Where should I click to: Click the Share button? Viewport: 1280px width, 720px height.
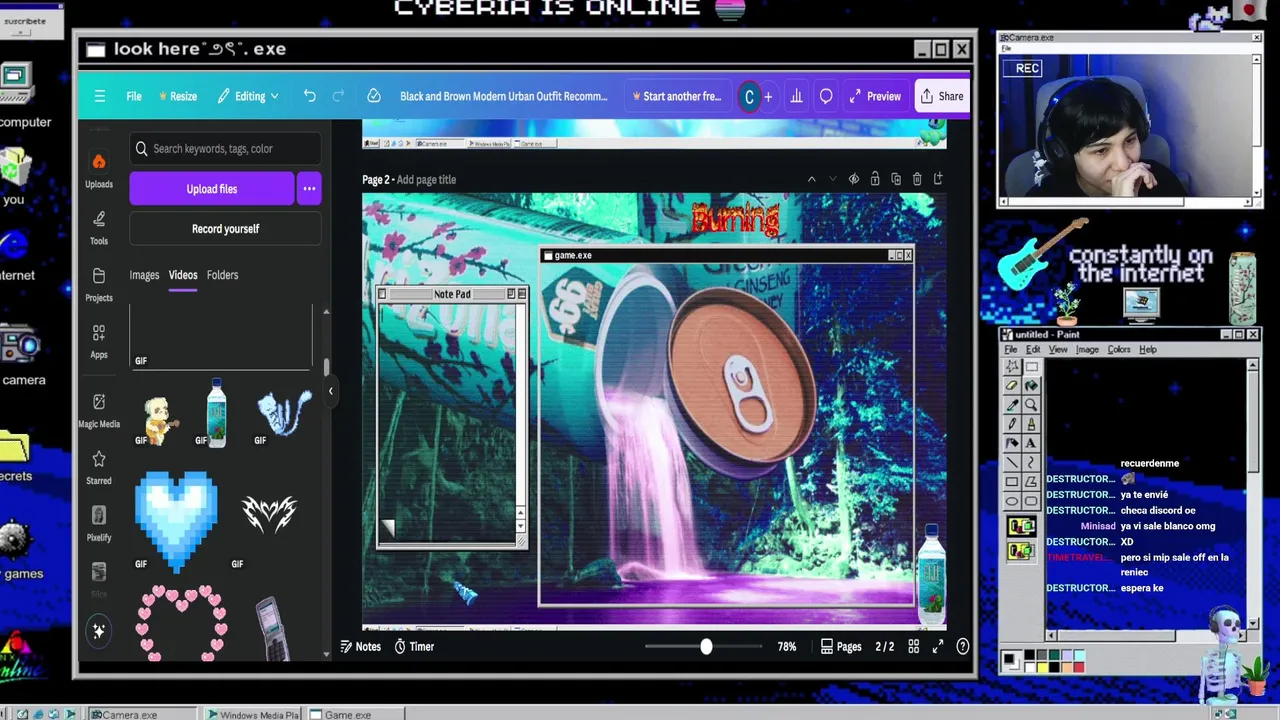[x=942, y=96]
